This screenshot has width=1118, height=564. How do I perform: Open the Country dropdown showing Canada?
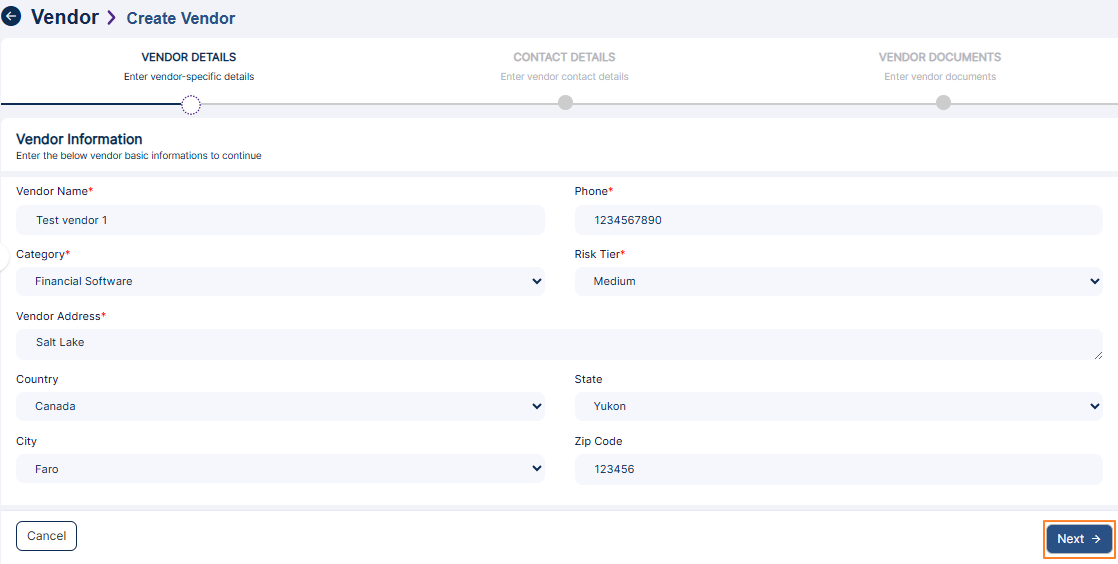click(280, 407)
